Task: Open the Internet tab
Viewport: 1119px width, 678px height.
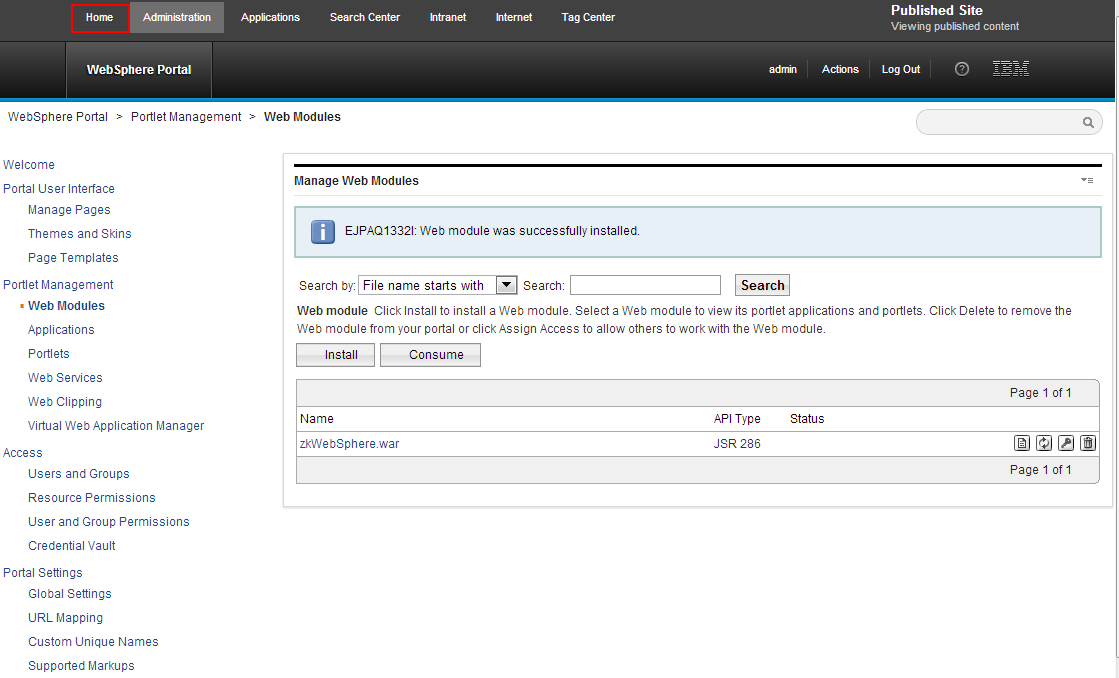Action: click(x=514, y=17)
